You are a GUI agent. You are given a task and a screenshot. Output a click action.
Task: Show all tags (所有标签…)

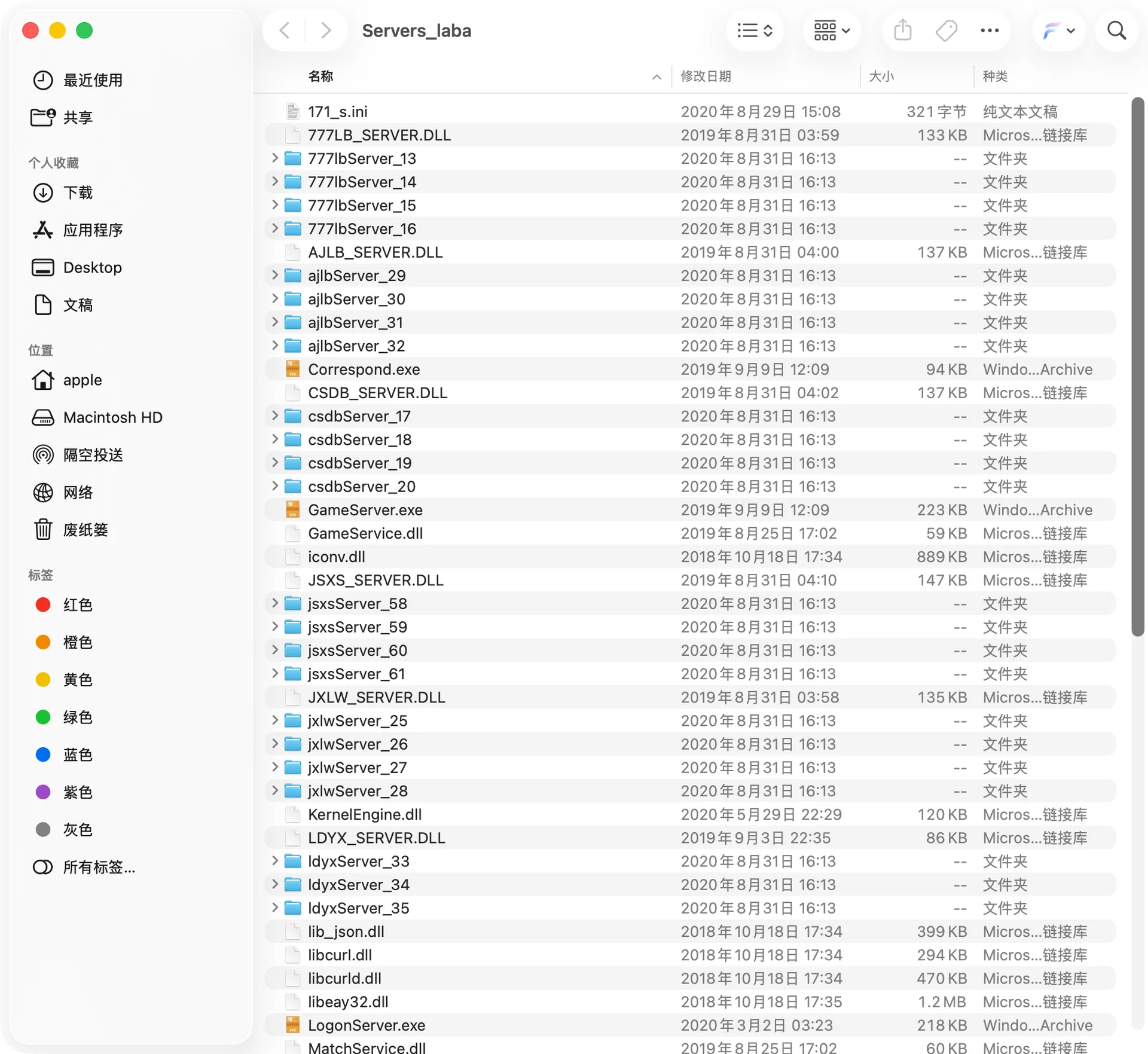coord(84,867)
